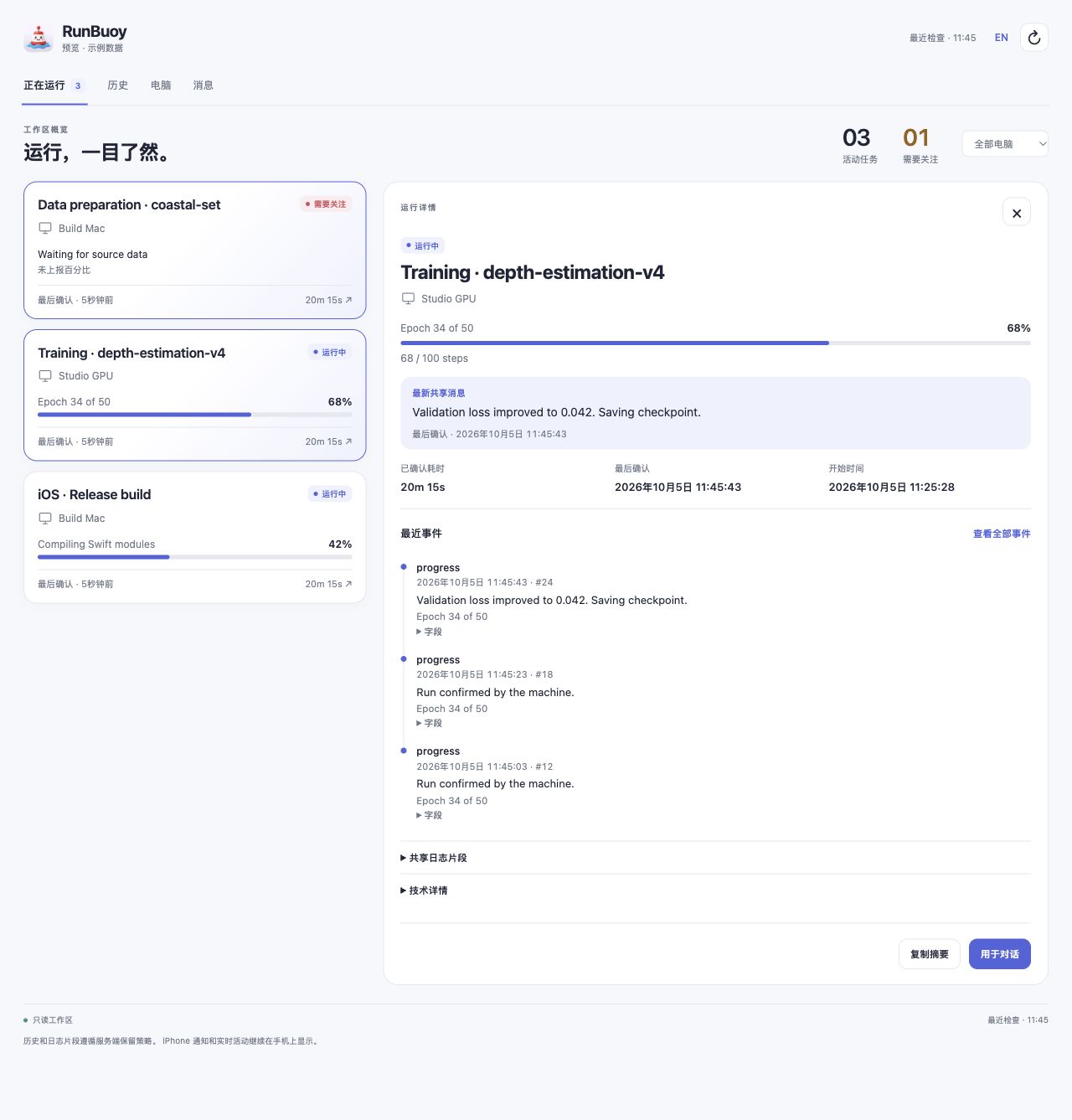Select the Data preparation · coastal-set card
Viewport: 1072px width, 1120px height.
tap(195, 250)
